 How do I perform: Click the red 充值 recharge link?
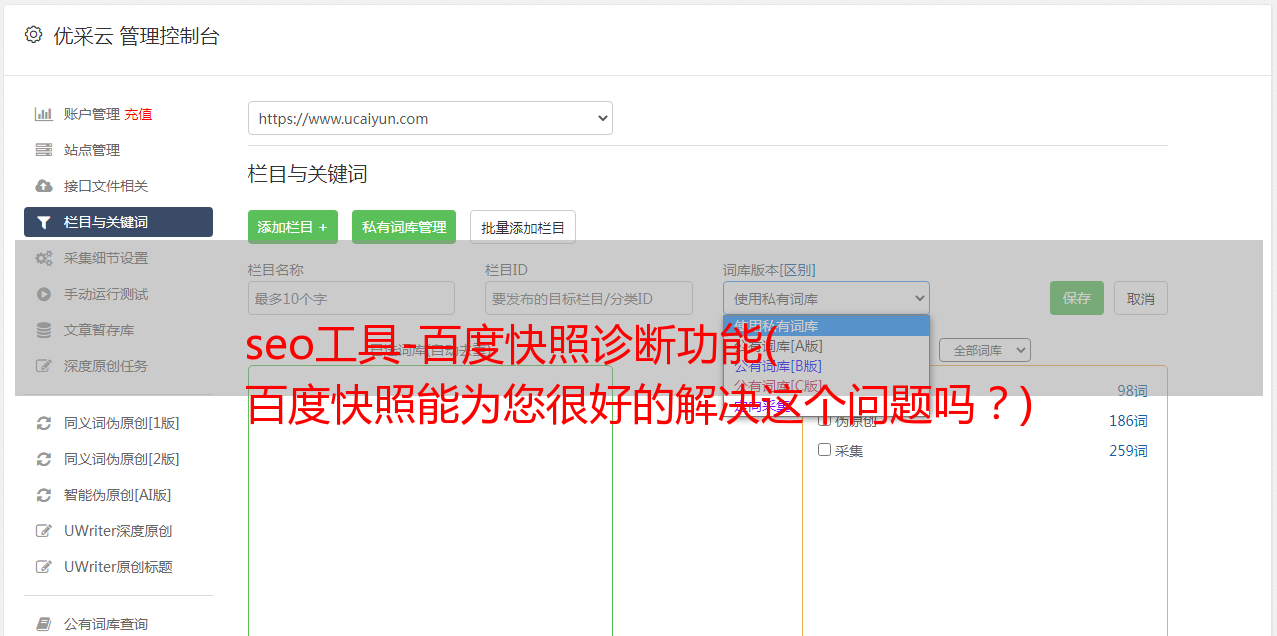pyautogui.click(x=138, y=114)
